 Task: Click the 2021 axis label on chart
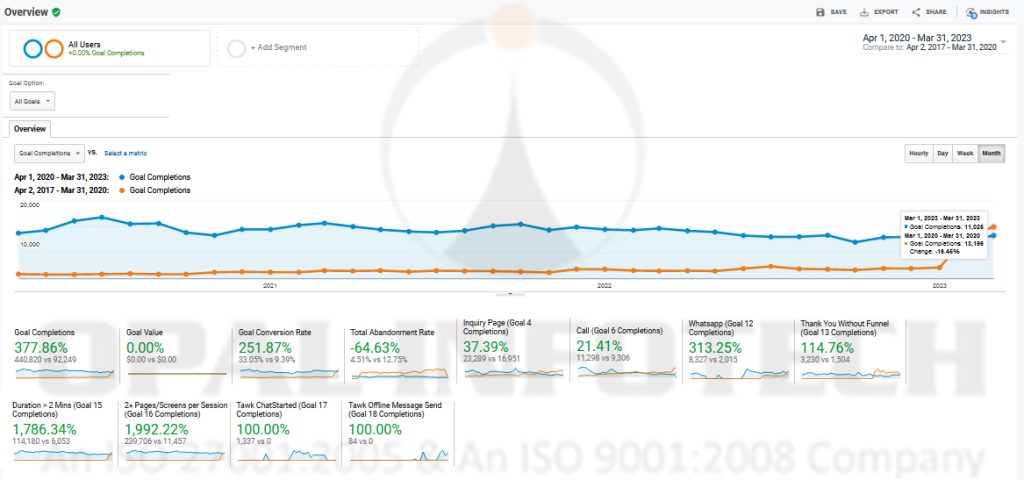pyautogui.click(x=270, y=285)
